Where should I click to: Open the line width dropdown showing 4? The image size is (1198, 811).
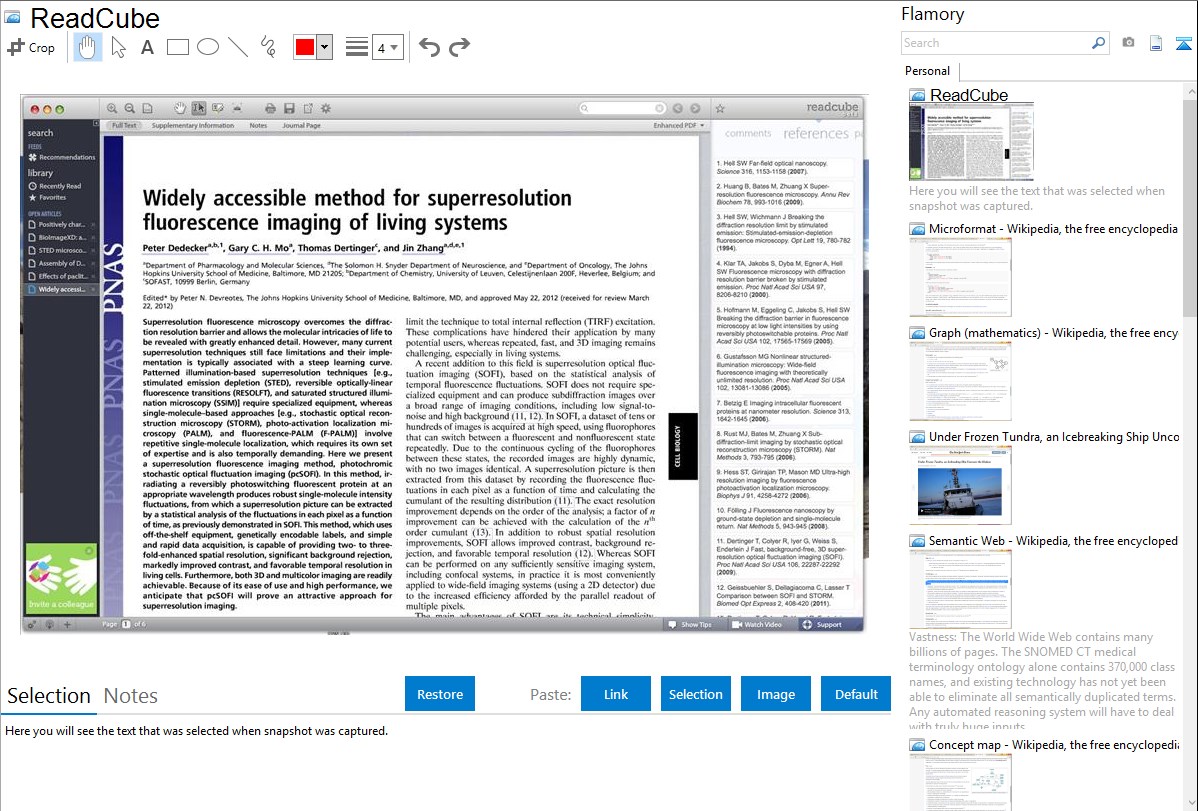point(388,47)
